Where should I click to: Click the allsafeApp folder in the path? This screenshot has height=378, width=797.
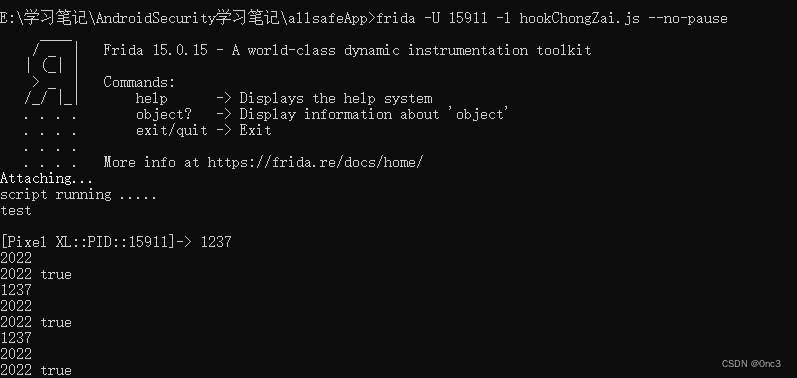327,19
